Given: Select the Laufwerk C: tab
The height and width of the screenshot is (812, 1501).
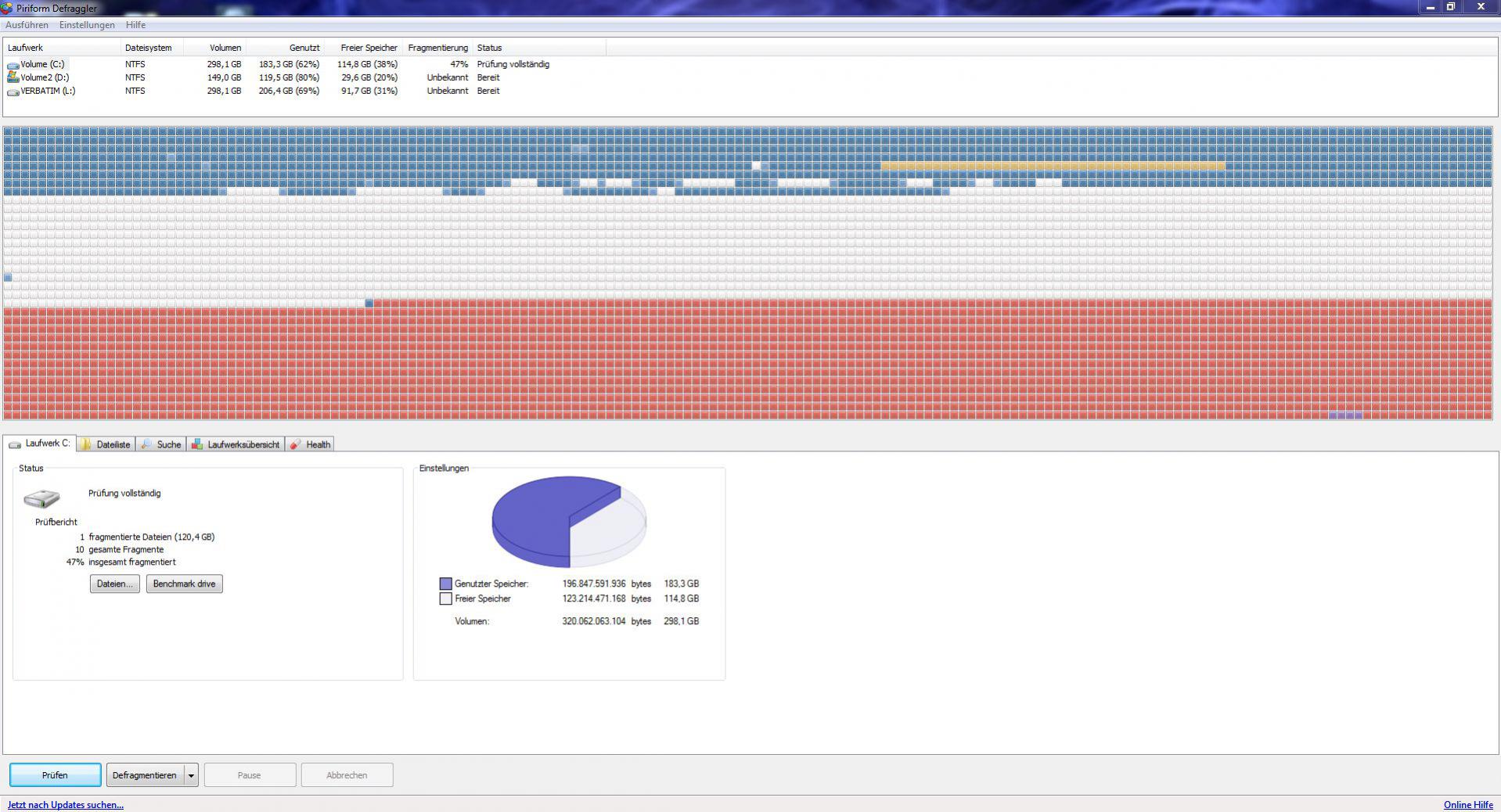Looking at the screenshot, I should click(x=40, y=444).
